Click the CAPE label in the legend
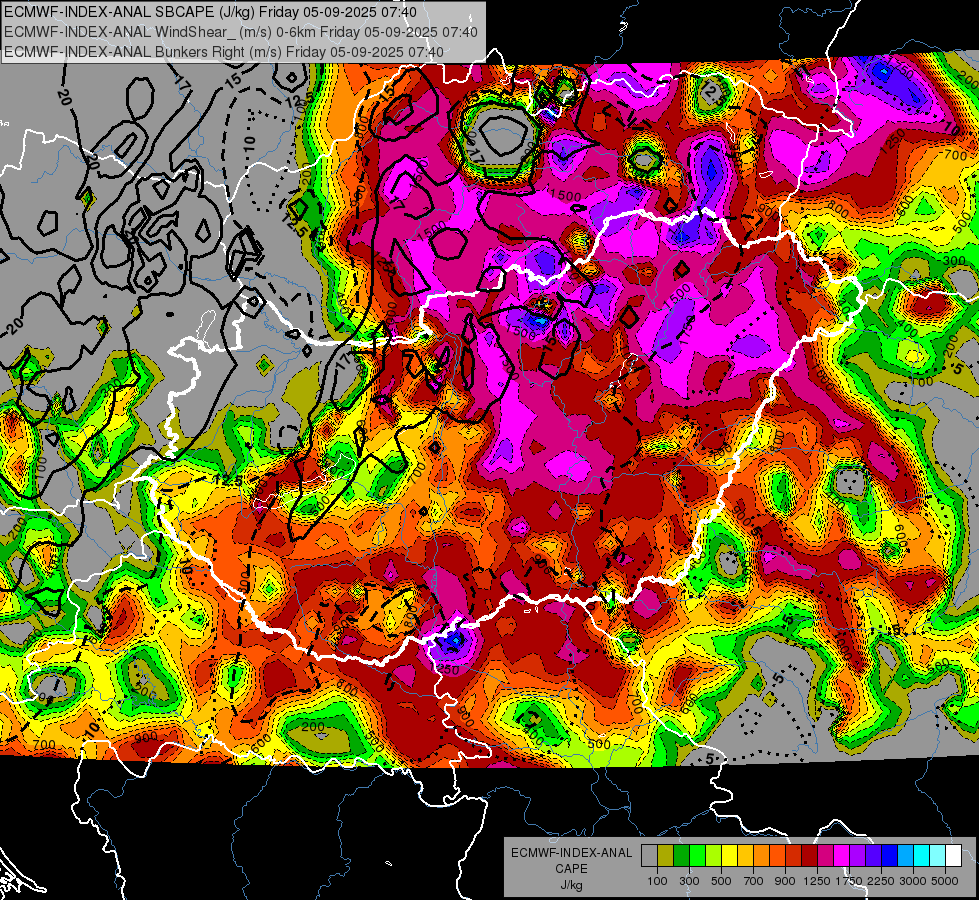 click(571, 869)
